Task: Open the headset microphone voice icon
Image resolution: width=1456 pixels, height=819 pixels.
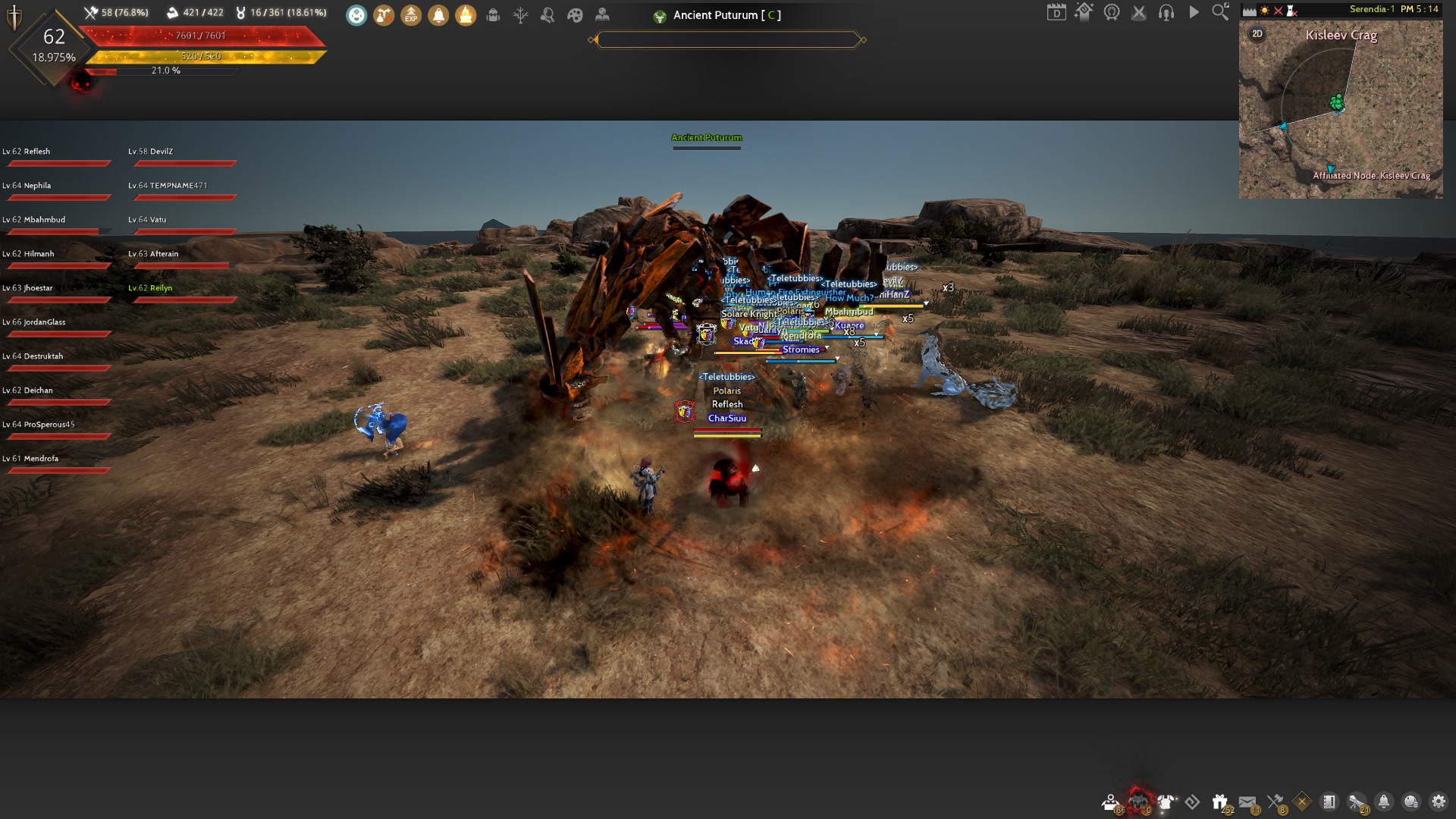Action: [1166, 12]
